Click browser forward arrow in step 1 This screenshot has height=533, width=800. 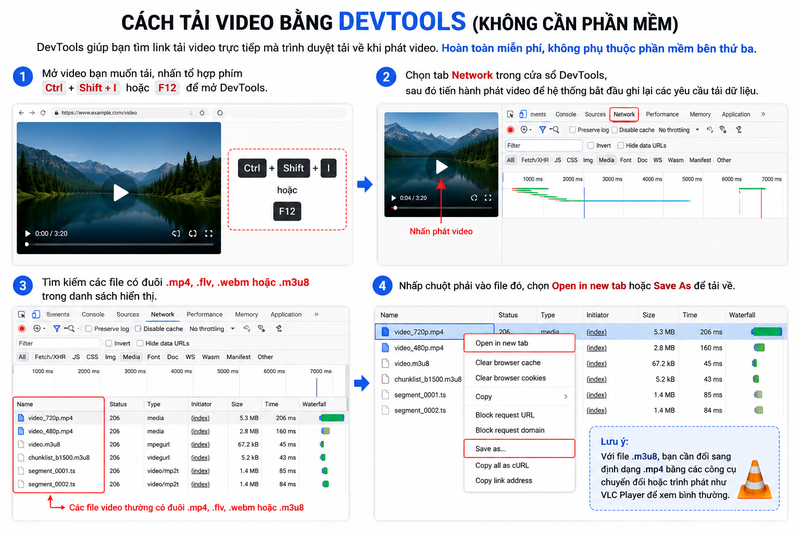[x=32, y=113]
